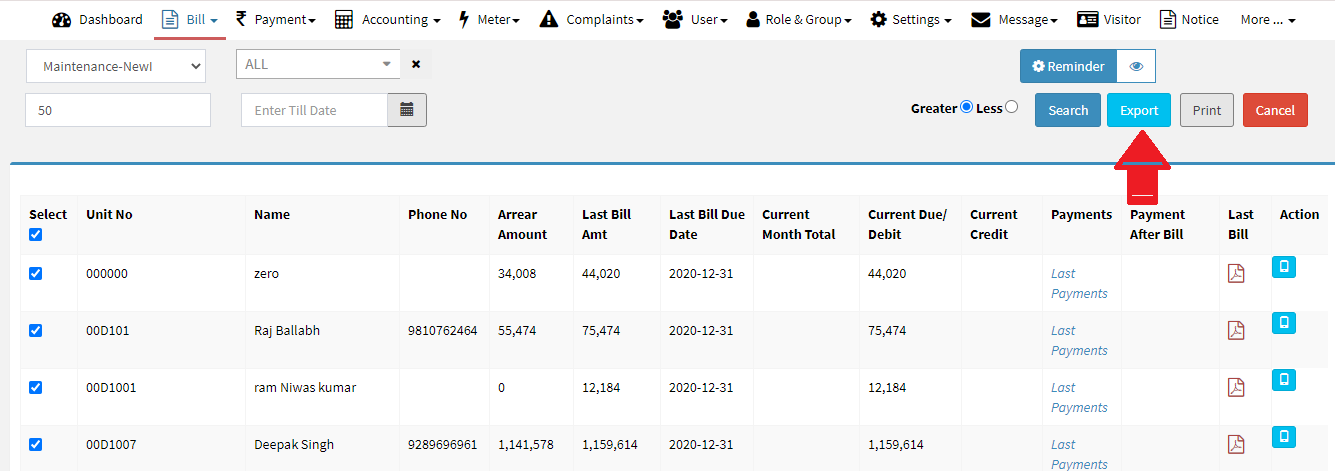Click mobile action icon for unit 000000
This screenshot has width=1335, height=471.
[x=1284, y=266]
